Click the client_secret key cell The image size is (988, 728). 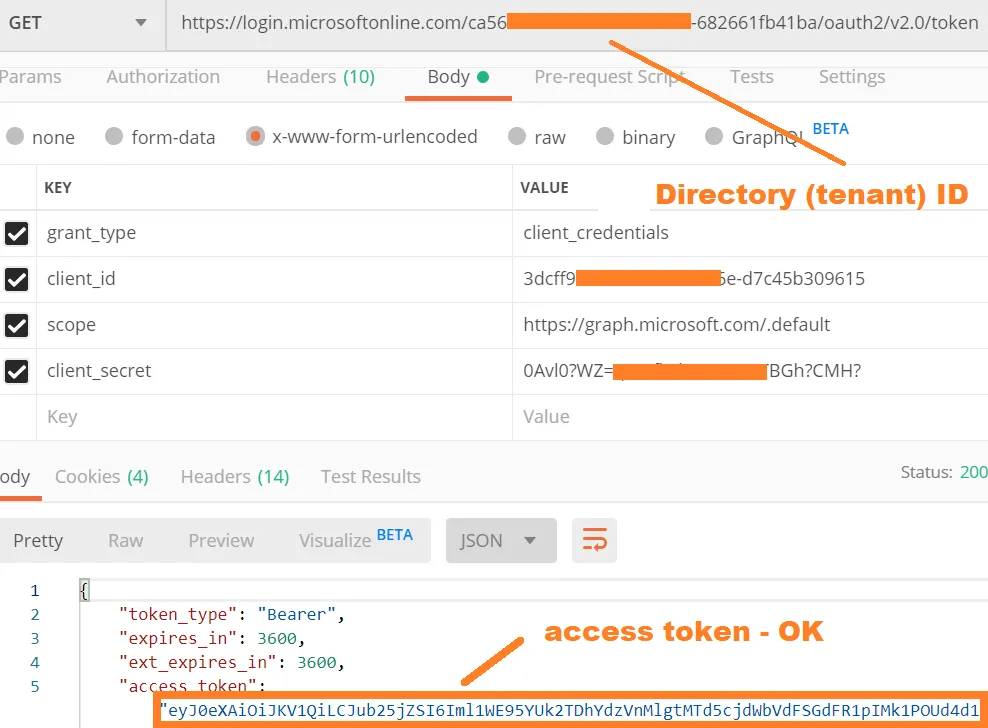click(275, 371)
